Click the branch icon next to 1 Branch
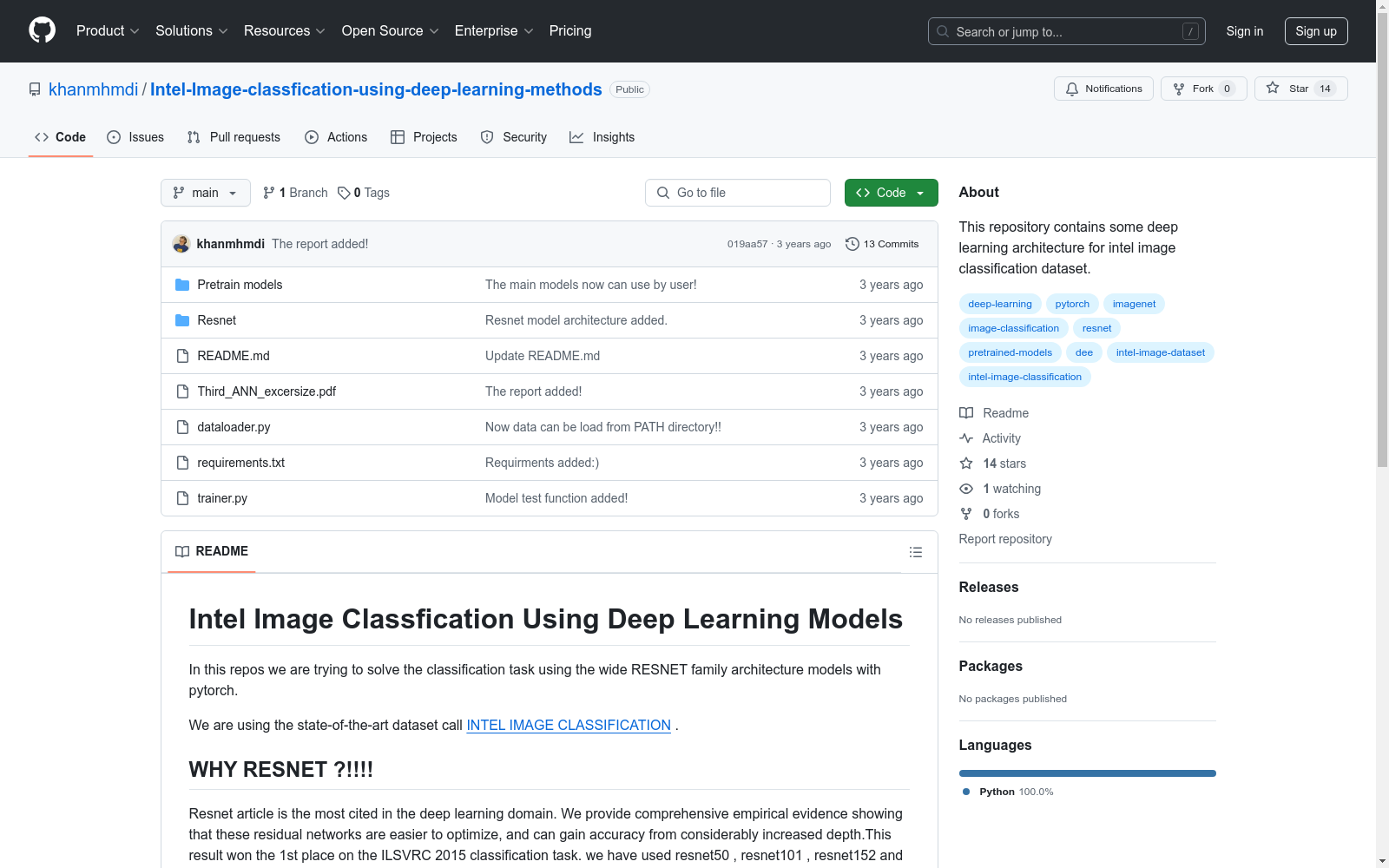This screenshot has width=1389, height=868. click(x=269, y=193)
